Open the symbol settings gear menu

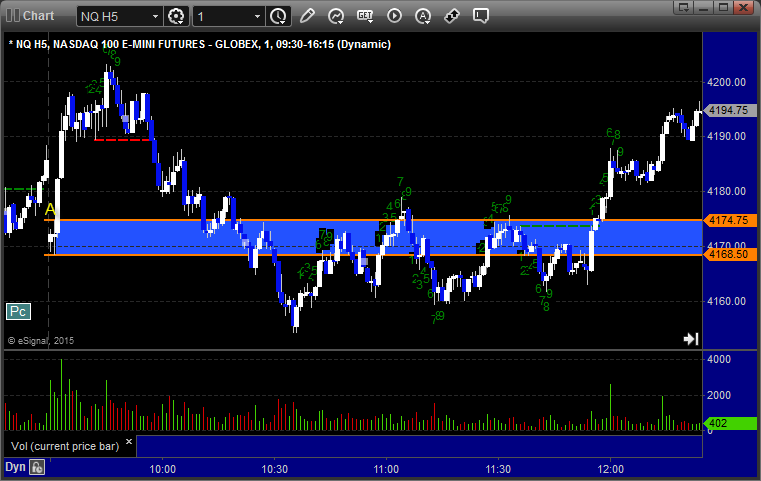coord(176,17)
